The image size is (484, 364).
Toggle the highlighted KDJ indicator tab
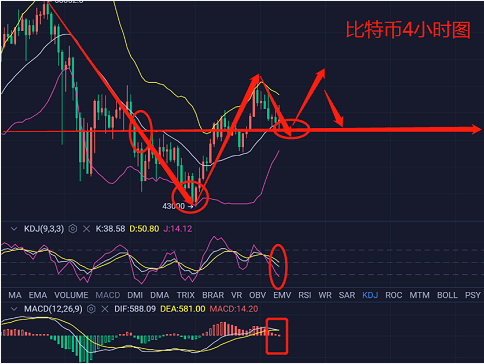[x=370, y=295]
